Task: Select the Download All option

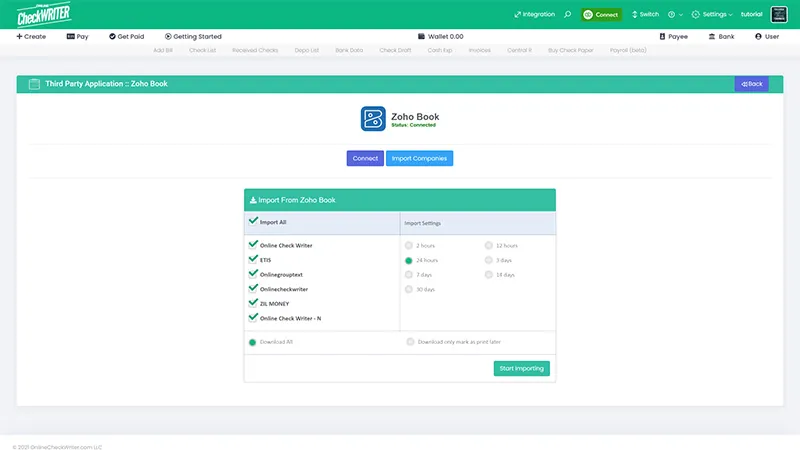Action: tap(252, 342)
